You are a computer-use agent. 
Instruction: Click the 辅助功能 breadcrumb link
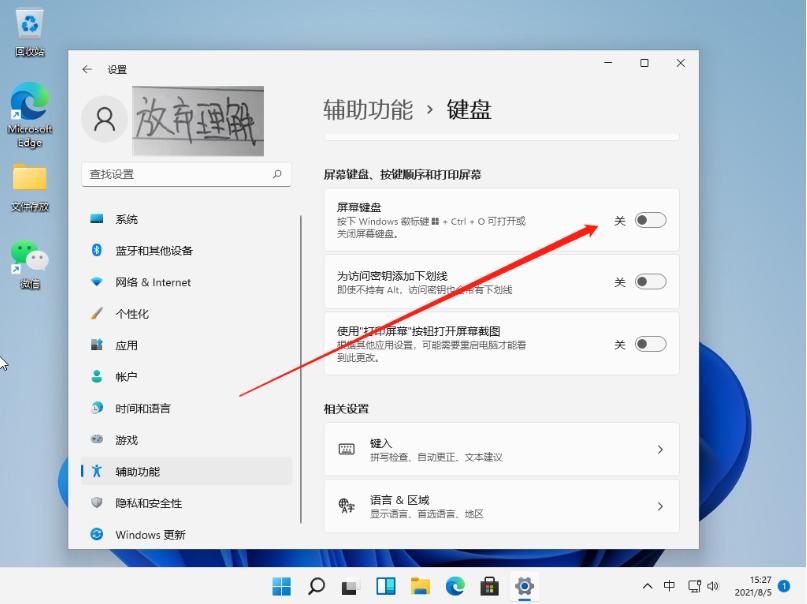368,110
